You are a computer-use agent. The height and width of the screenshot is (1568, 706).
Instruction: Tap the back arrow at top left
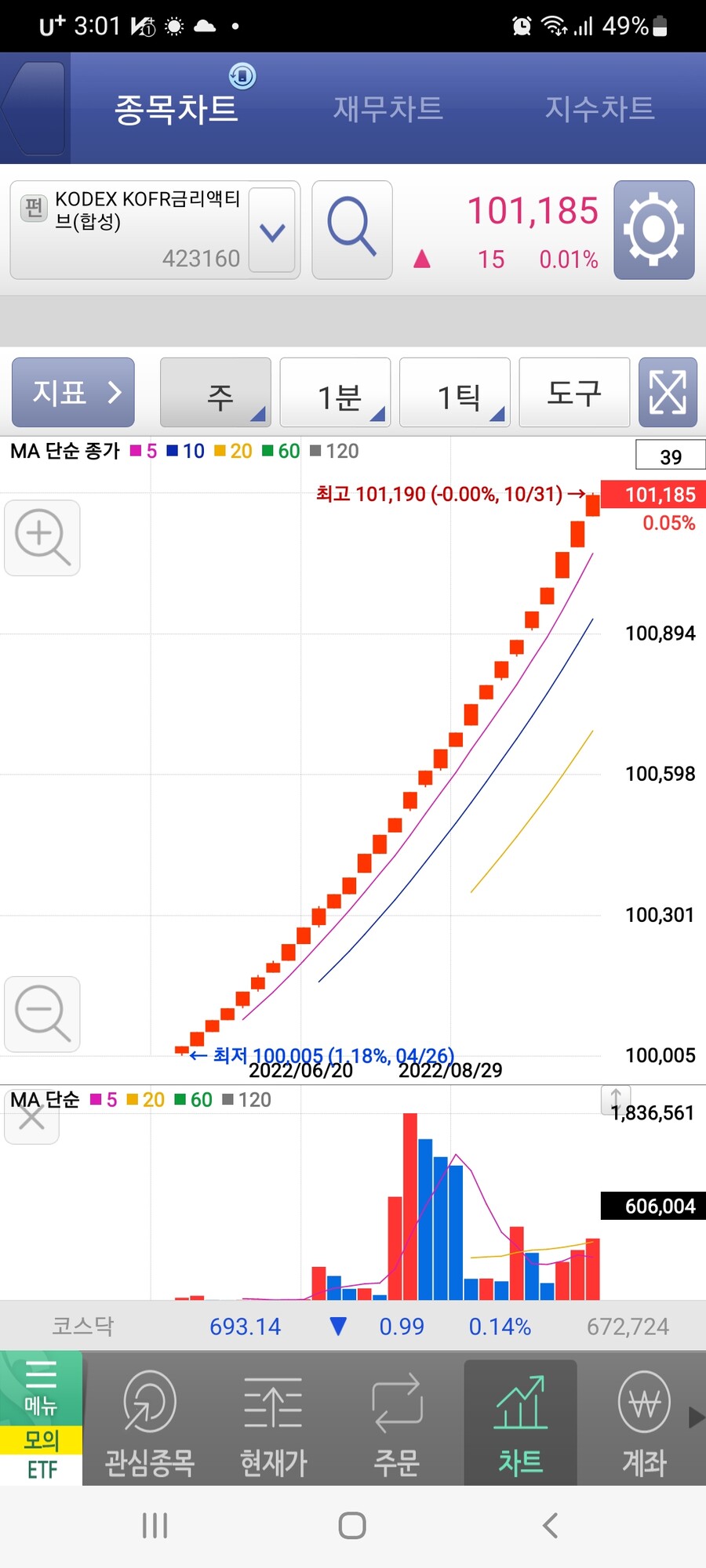point(33,108)
